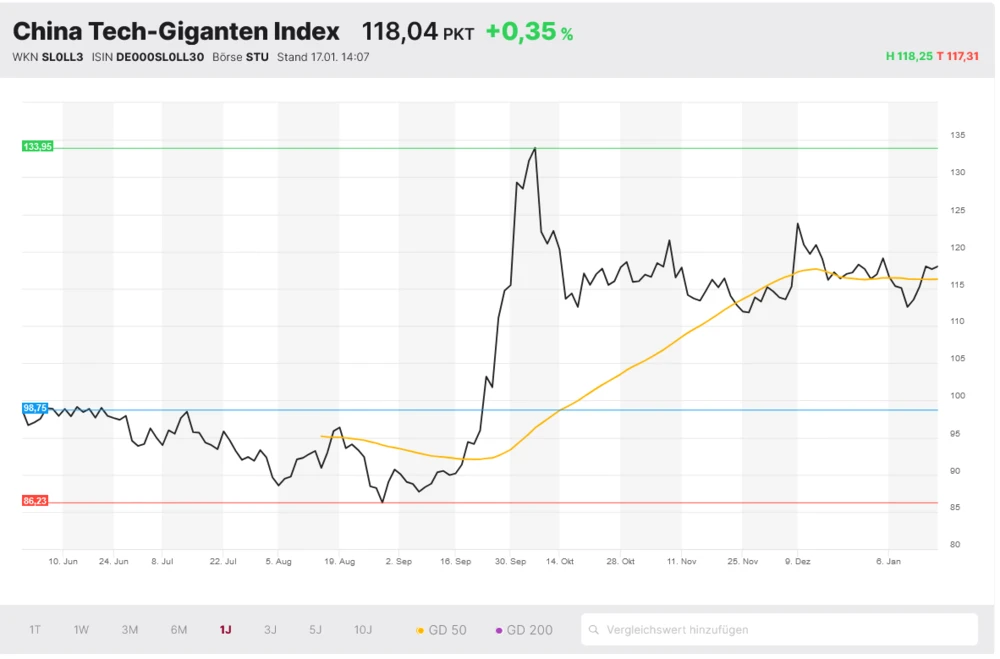Click the purple GD 200 indicator dot
This screenshot has width=1000, height=659.
[497, 629]
